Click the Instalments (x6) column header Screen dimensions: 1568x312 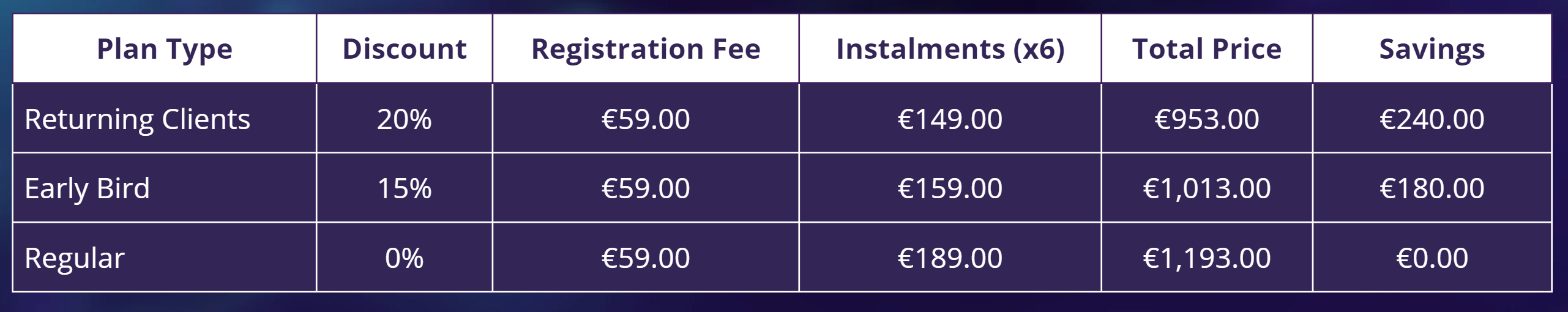click(950, 49)
